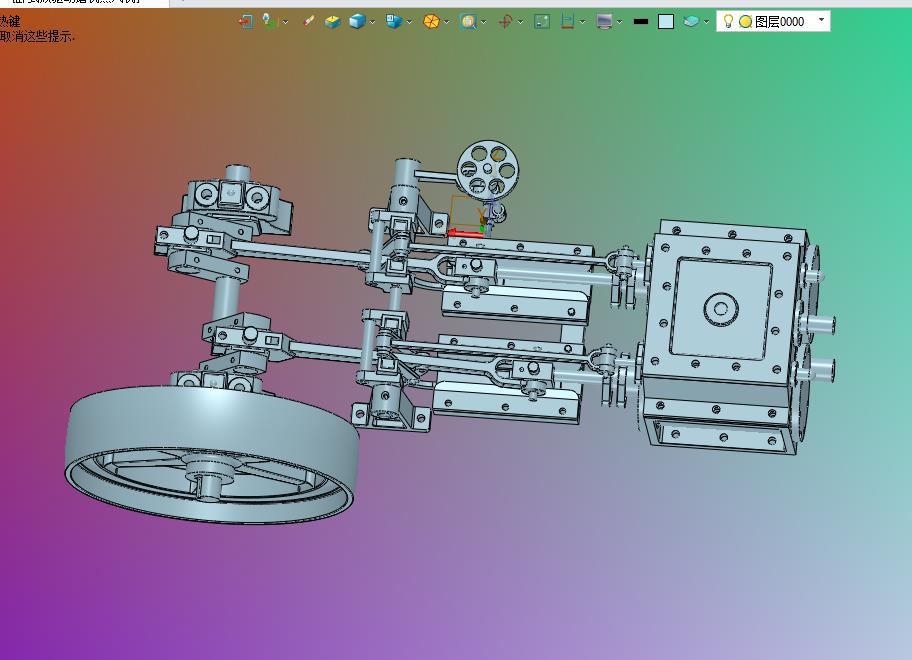
Task: Click the gray monitor display icon
Action: point(604,22)
